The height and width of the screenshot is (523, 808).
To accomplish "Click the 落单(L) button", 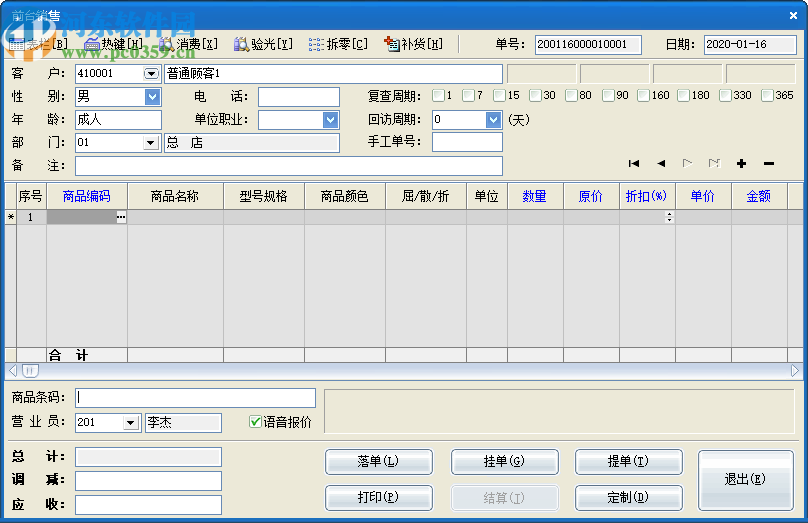I will tap(379, 462).
